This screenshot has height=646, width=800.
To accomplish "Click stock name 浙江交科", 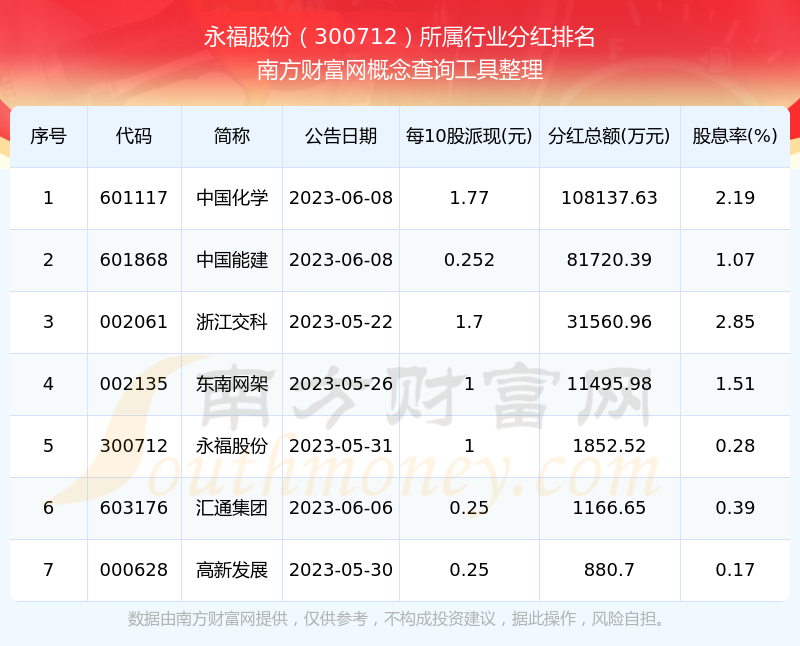I will tap(232, 322).
